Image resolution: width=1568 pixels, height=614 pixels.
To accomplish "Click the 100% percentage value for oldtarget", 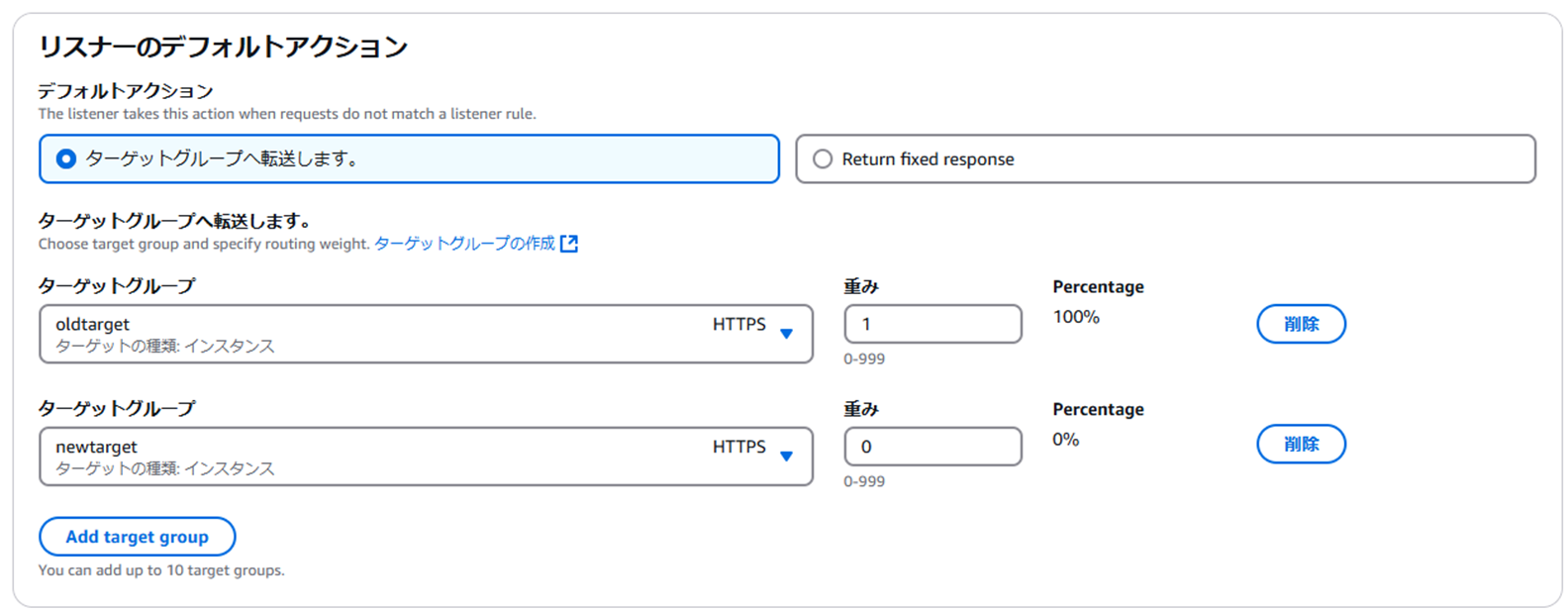I will click(x=1076, y=317).
